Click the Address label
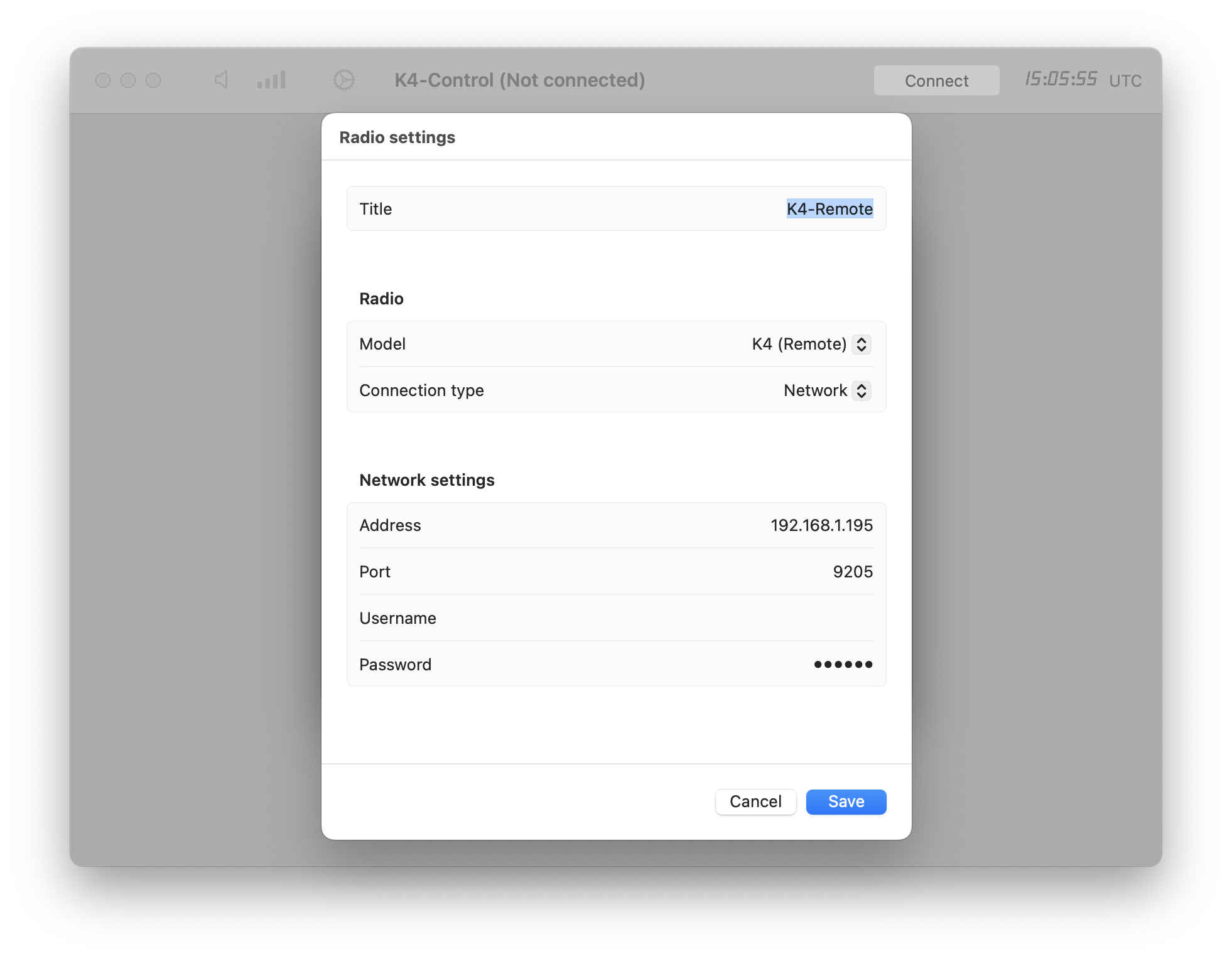Screen dimensions: 1232x959 [390, 525]
